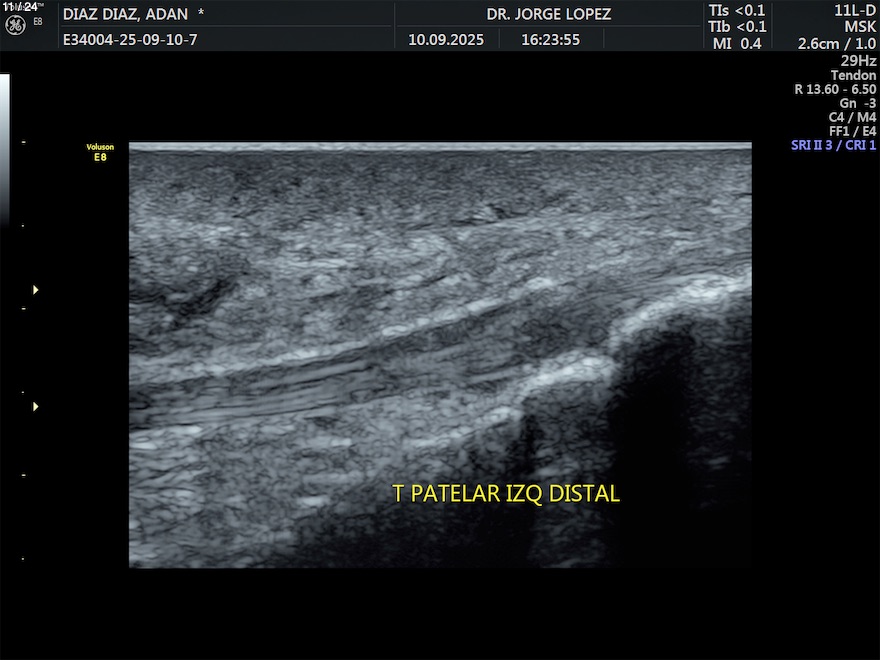880x660 pixels.
Task: Click the 2.6cm / 1.0 depth readout
Action: tap(837, 44)
